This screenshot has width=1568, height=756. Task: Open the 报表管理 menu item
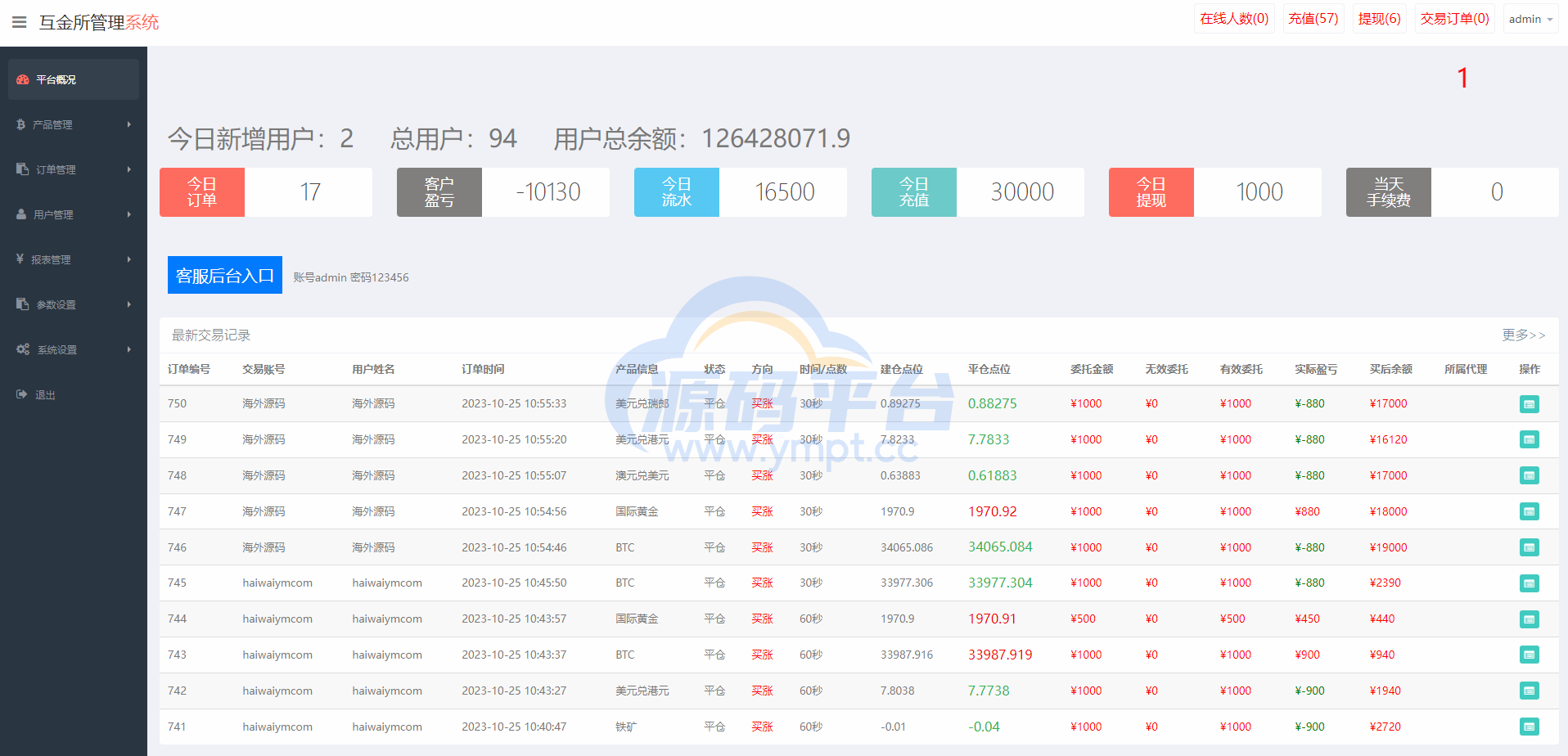[74, 259]
